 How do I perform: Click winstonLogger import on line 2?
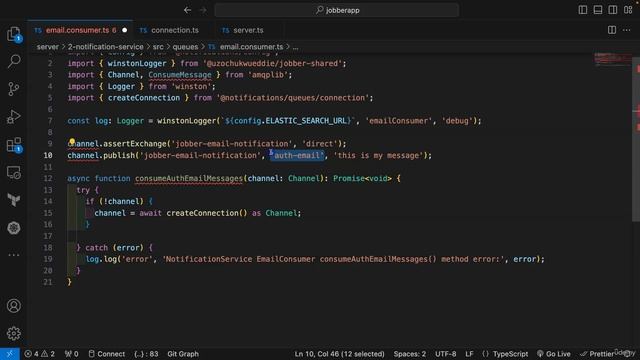pos(136,64)
